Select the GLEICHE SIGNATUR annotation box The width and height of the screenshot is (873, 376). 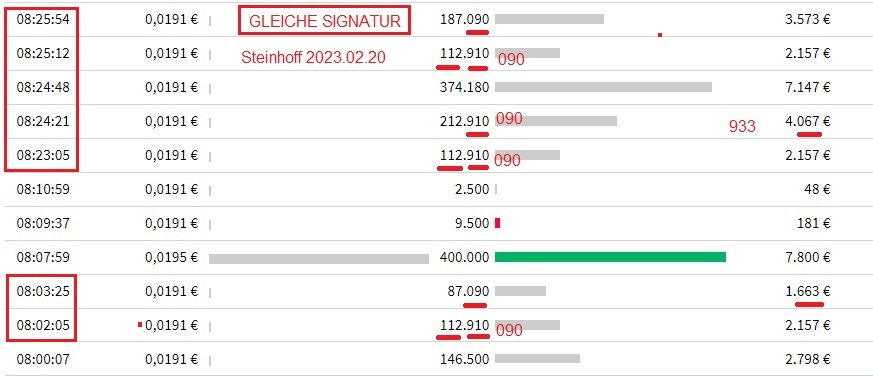(x=325, y=21)
